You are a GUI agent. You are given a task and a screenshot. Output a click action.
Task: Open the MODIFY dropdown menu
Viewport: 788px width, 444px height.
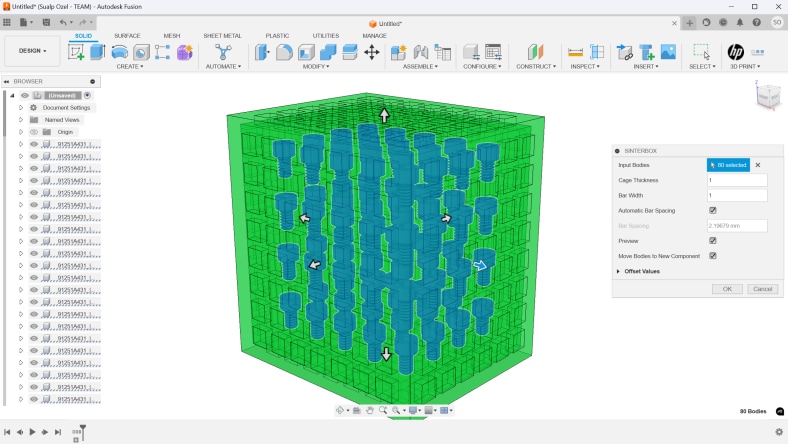pos(316,66)
